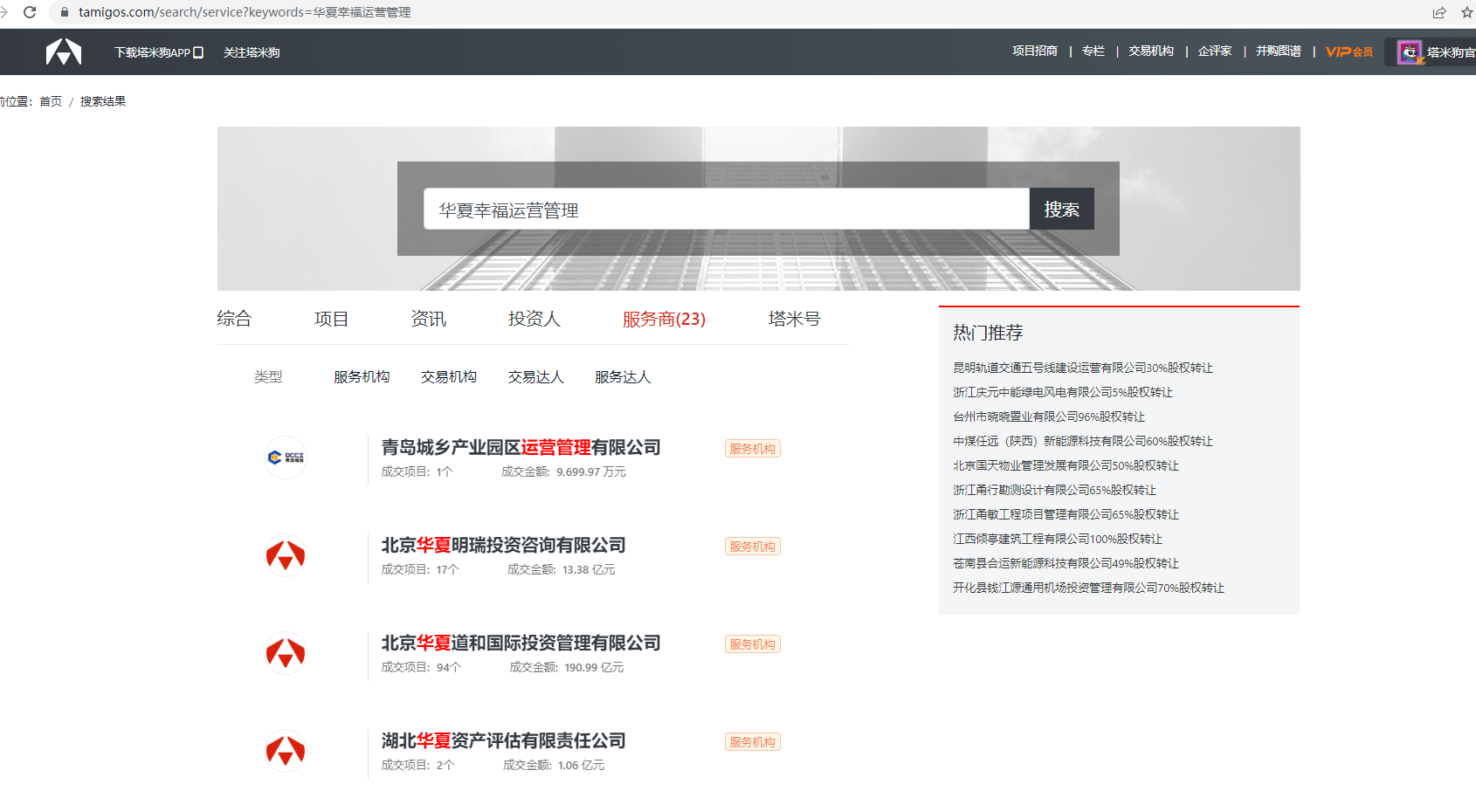The image size is (1476, 812).
Task: Open 苍南县合运新能源49%股权转让 link
Action: point(1066,564)
